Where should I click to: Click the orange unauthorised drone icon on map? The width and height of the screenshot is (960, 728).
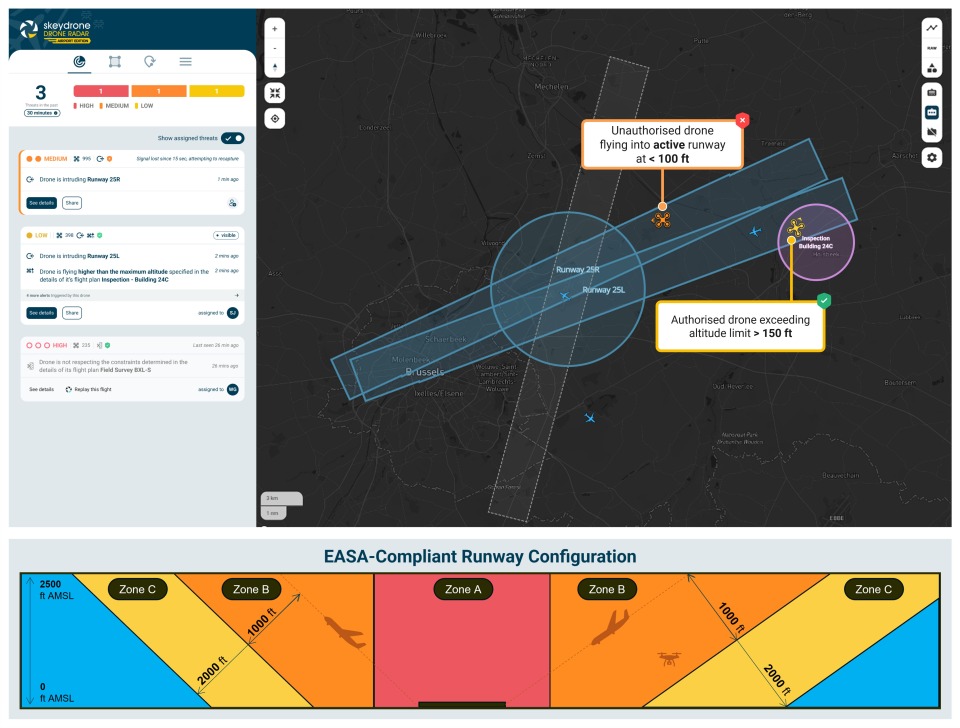[x=661, y=220]
